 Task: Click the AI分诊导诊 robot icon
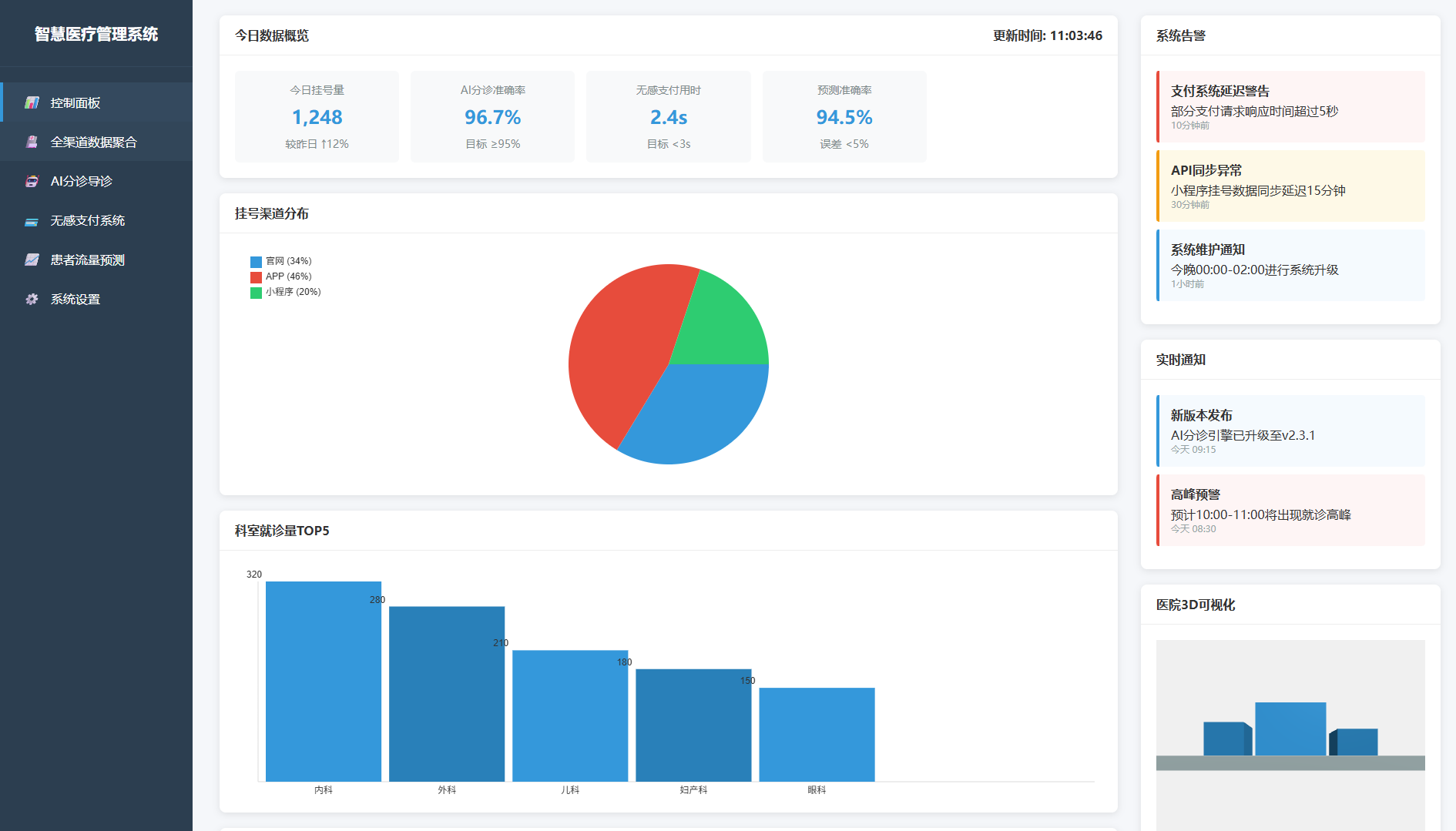32,181
